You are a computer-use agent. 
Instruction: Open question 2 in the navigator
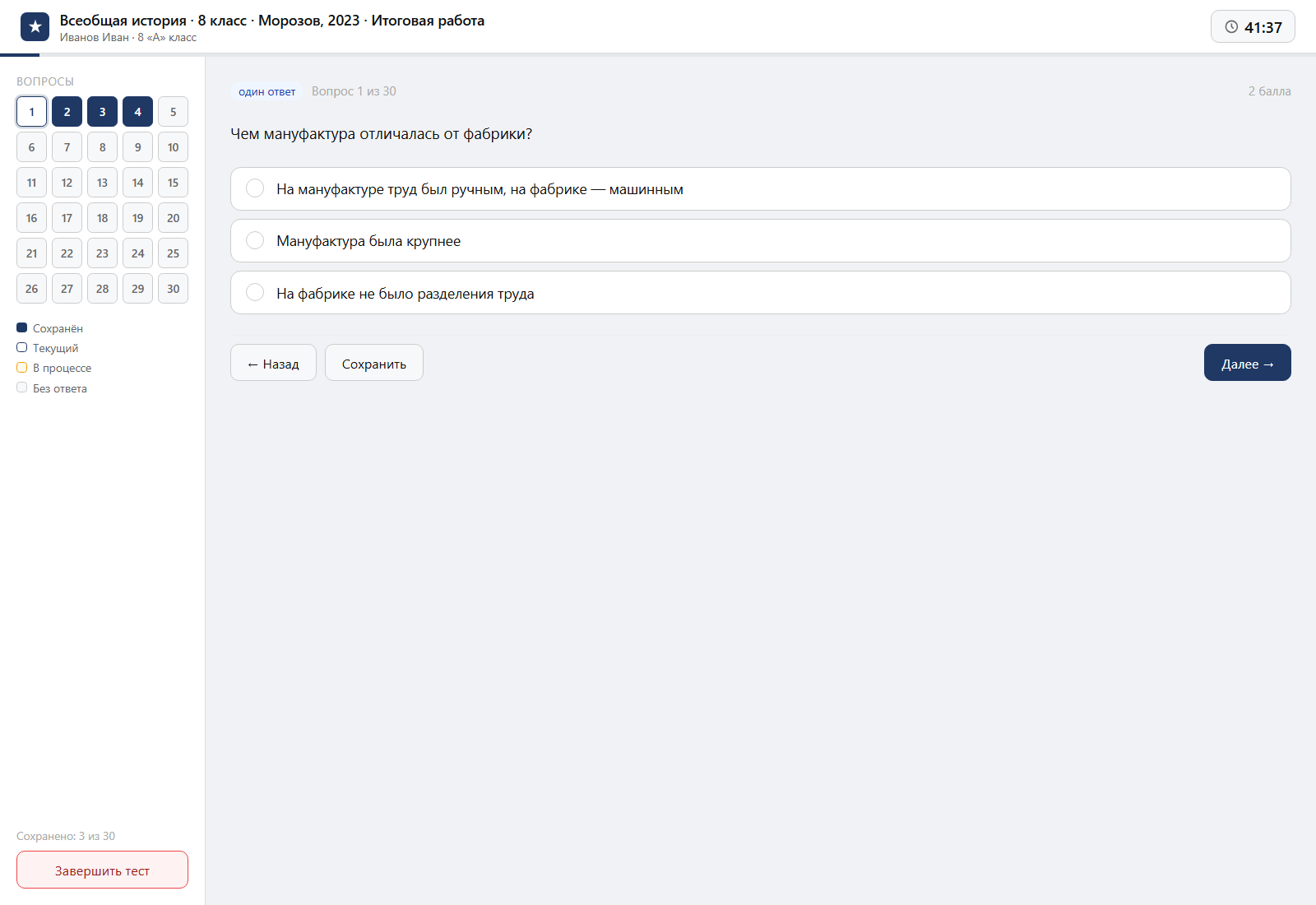click(x=67, y=112)
